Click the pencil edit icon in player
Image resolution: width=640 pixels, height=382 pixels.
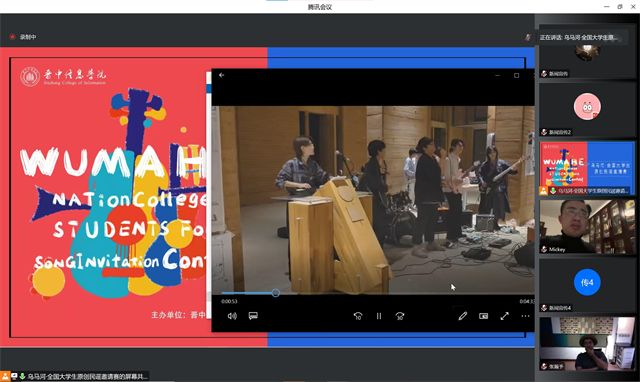tap(462, 316)
